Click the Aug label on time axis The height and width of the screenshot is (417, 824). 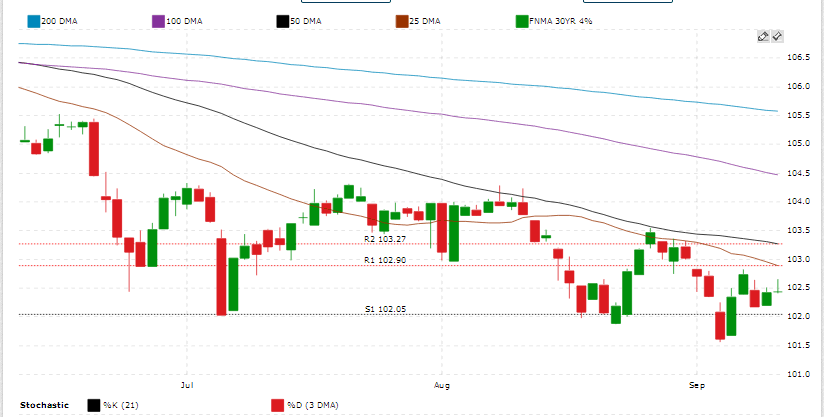pos(442,385)
